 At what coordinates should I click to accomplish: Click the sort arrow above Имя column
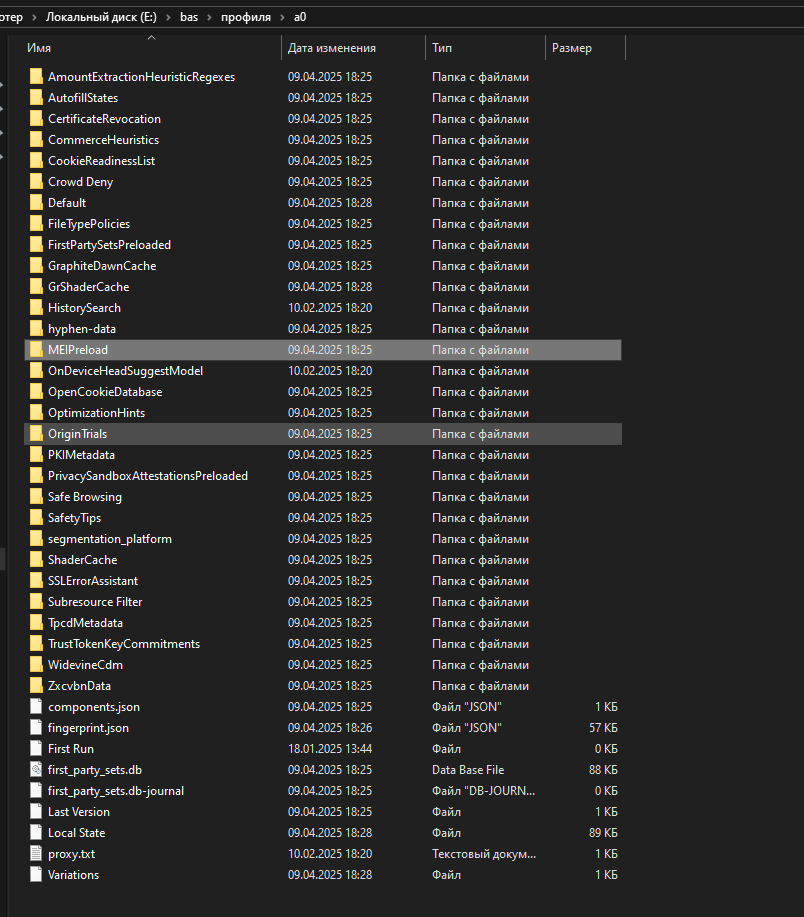[x=153, y=38]
